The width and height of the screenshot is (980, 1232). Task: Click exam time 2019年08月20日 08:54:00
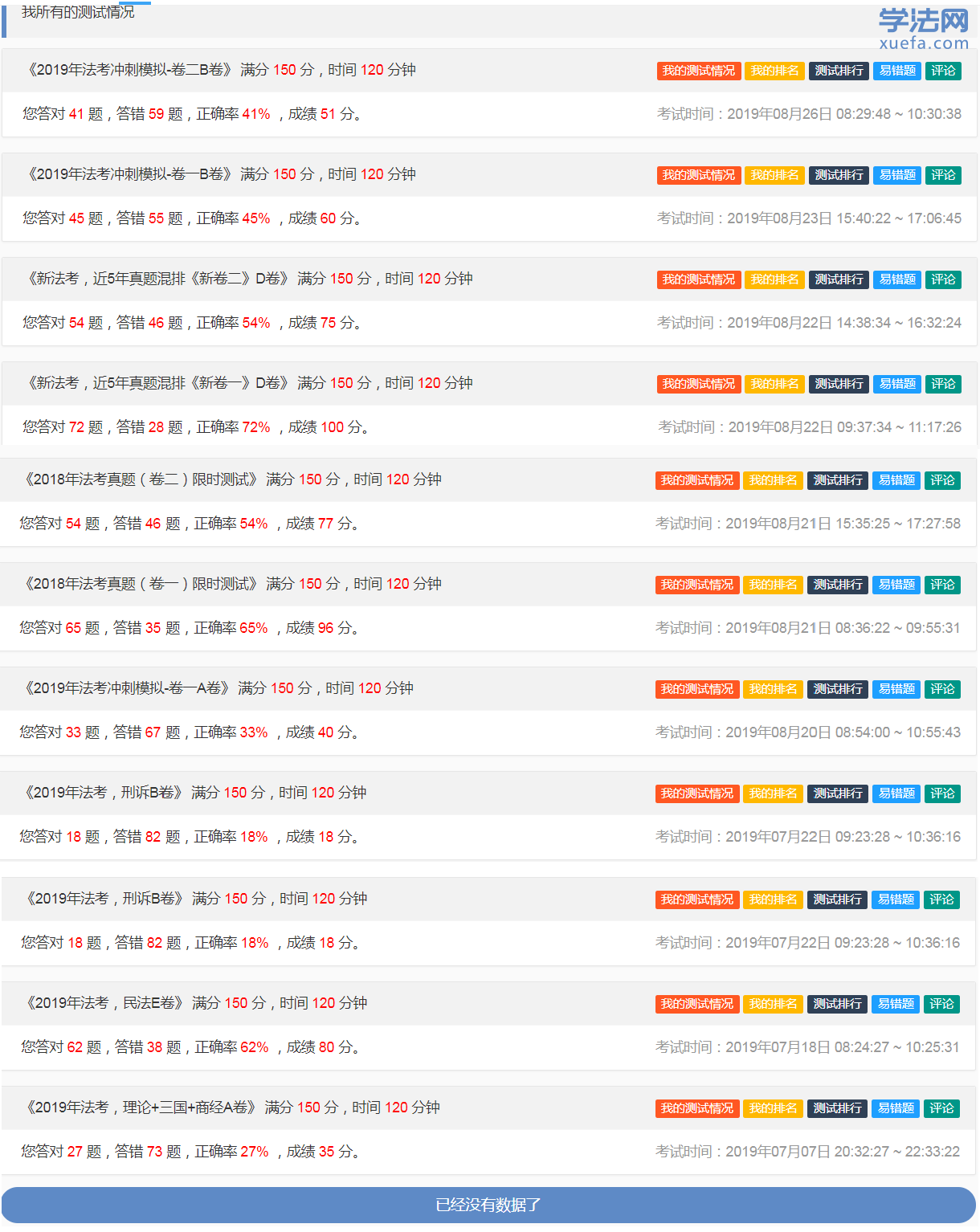(x=808, y=732)
